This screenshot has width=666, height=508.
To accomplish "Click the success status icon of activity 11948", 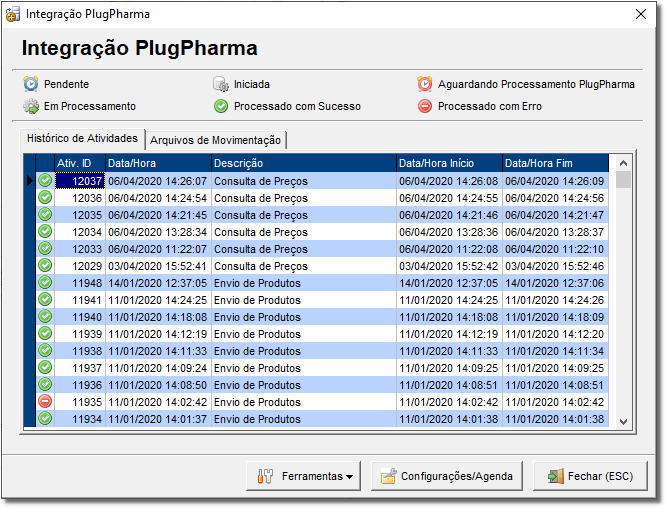I will point(45,282).
